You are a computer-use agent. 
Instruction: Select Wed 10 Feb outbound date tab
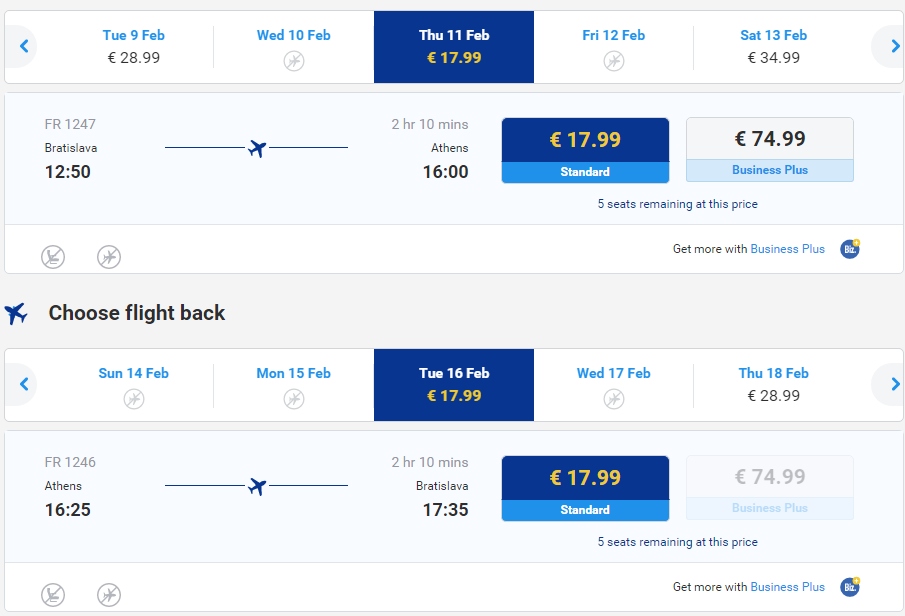pyautogui.click(x=293, y=47)
